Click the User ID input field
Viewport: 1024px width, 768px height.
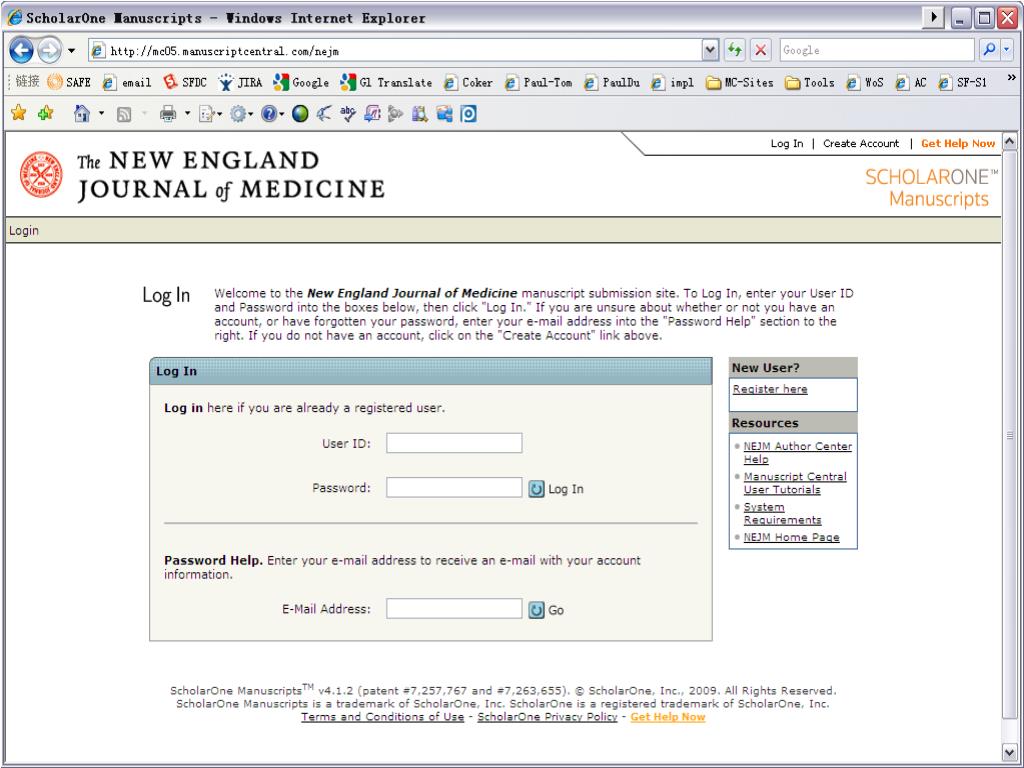454,443
